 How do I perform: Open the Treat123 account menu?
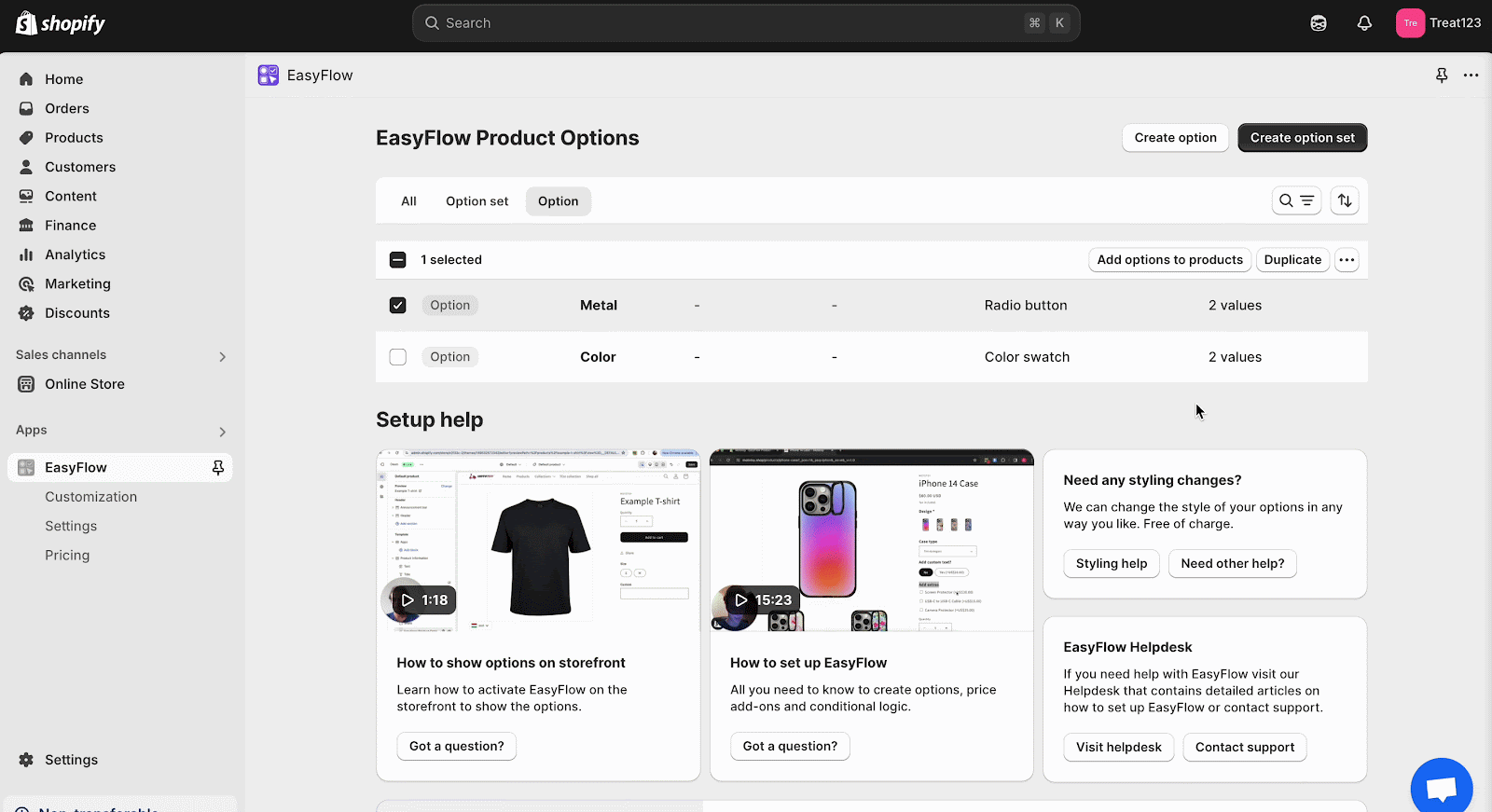1438,23
